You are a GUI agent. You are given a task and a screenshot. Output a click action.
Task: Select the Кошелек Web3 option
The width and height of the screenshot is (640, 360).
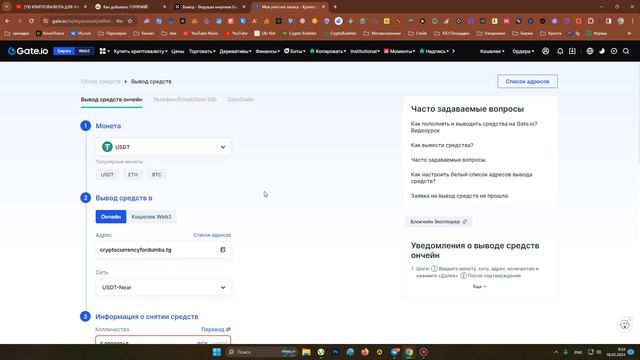tap(151, 216)
